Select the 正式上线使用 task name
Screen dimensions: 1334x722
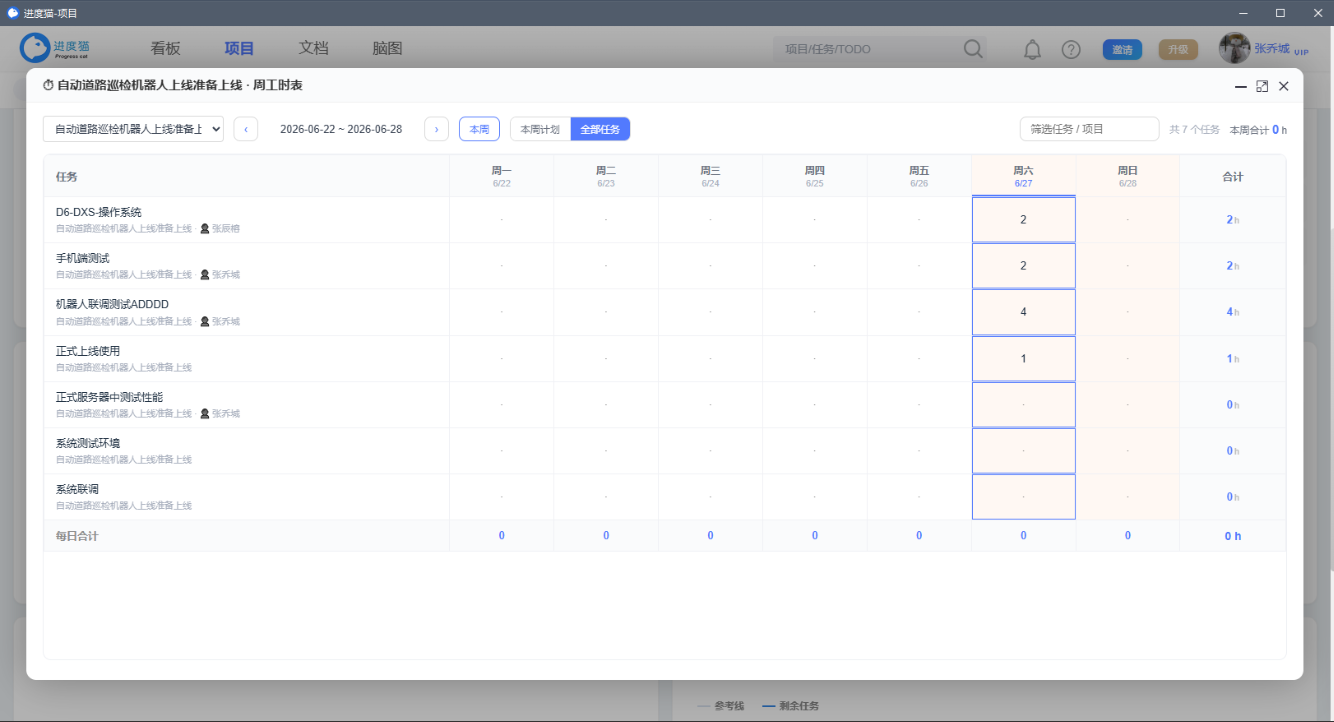click(88, 351)
